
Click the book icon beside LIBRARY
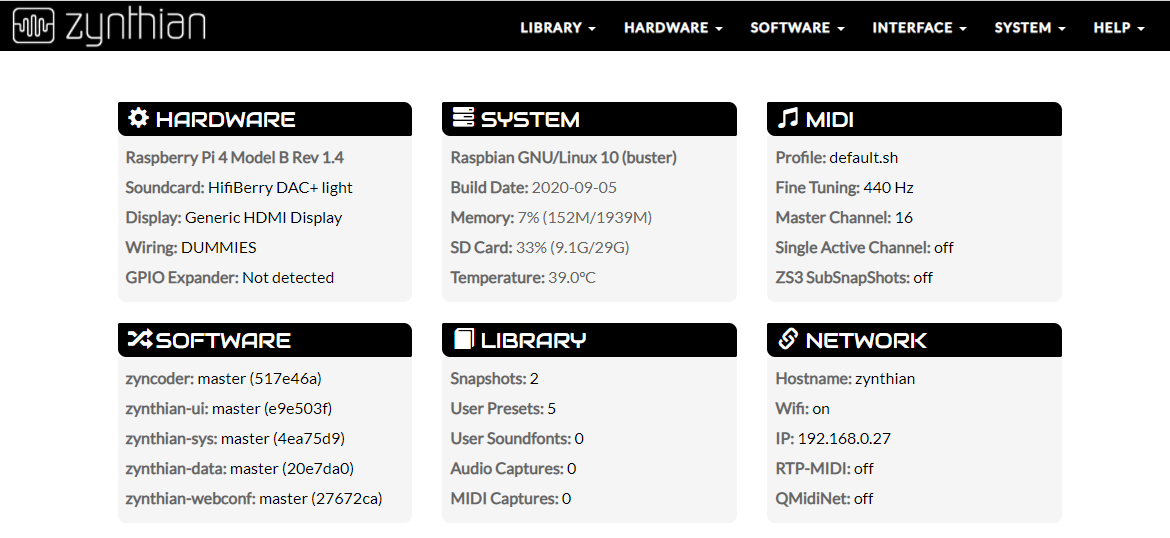tap(463, 339)
